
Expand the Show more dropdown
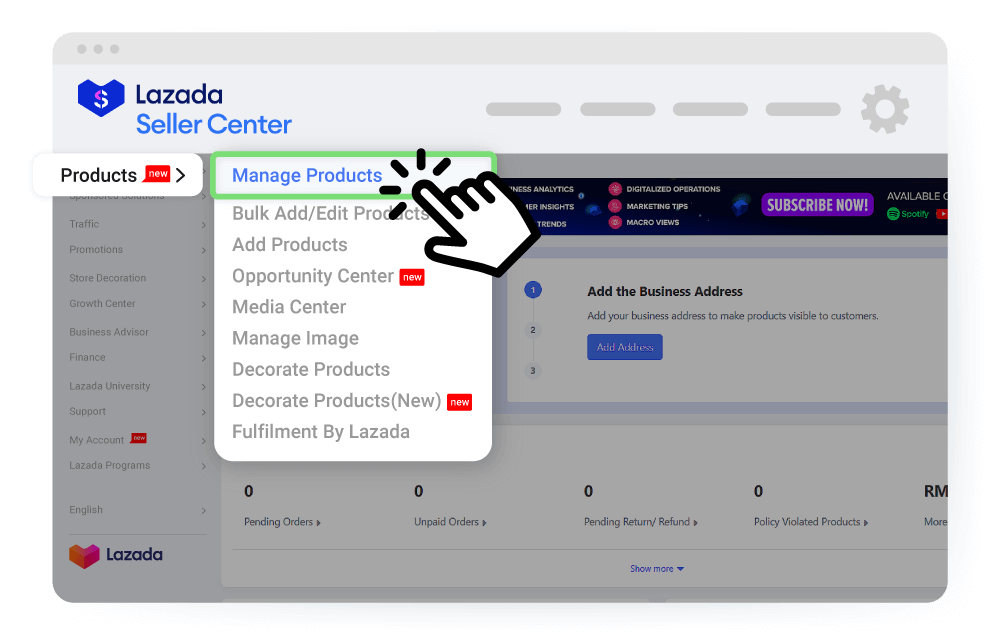tap(657, 569)
